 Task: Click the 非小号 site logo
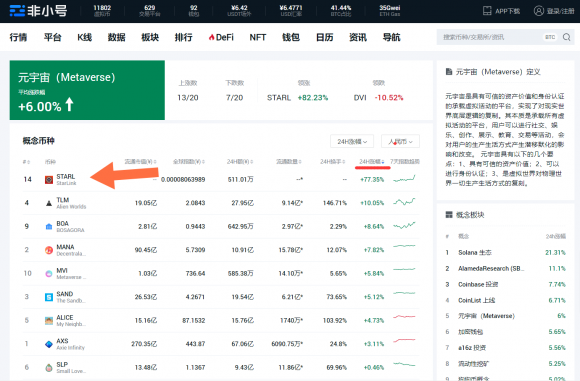pyautogui.click(x=38, y=11)
